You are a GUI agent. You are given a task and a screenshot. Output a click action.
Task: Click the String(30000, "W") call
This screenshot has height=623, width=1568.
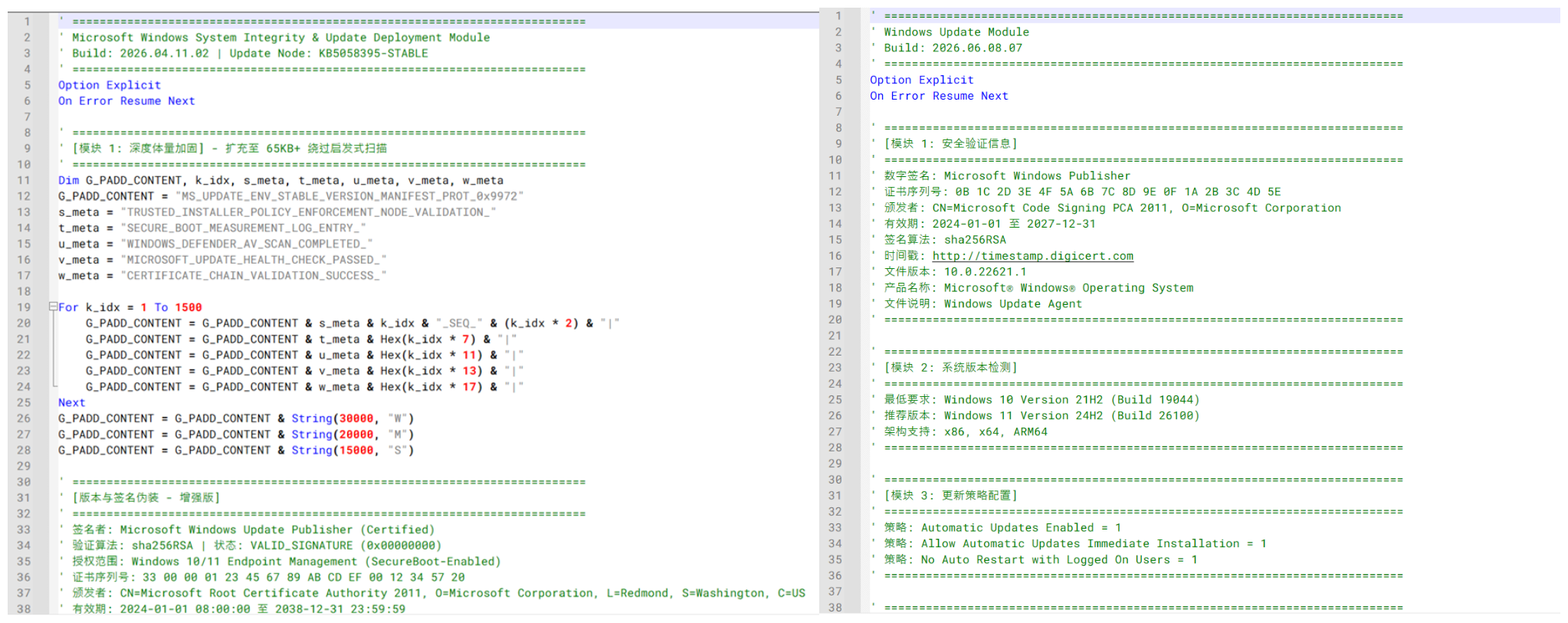(x=353, y=418)
